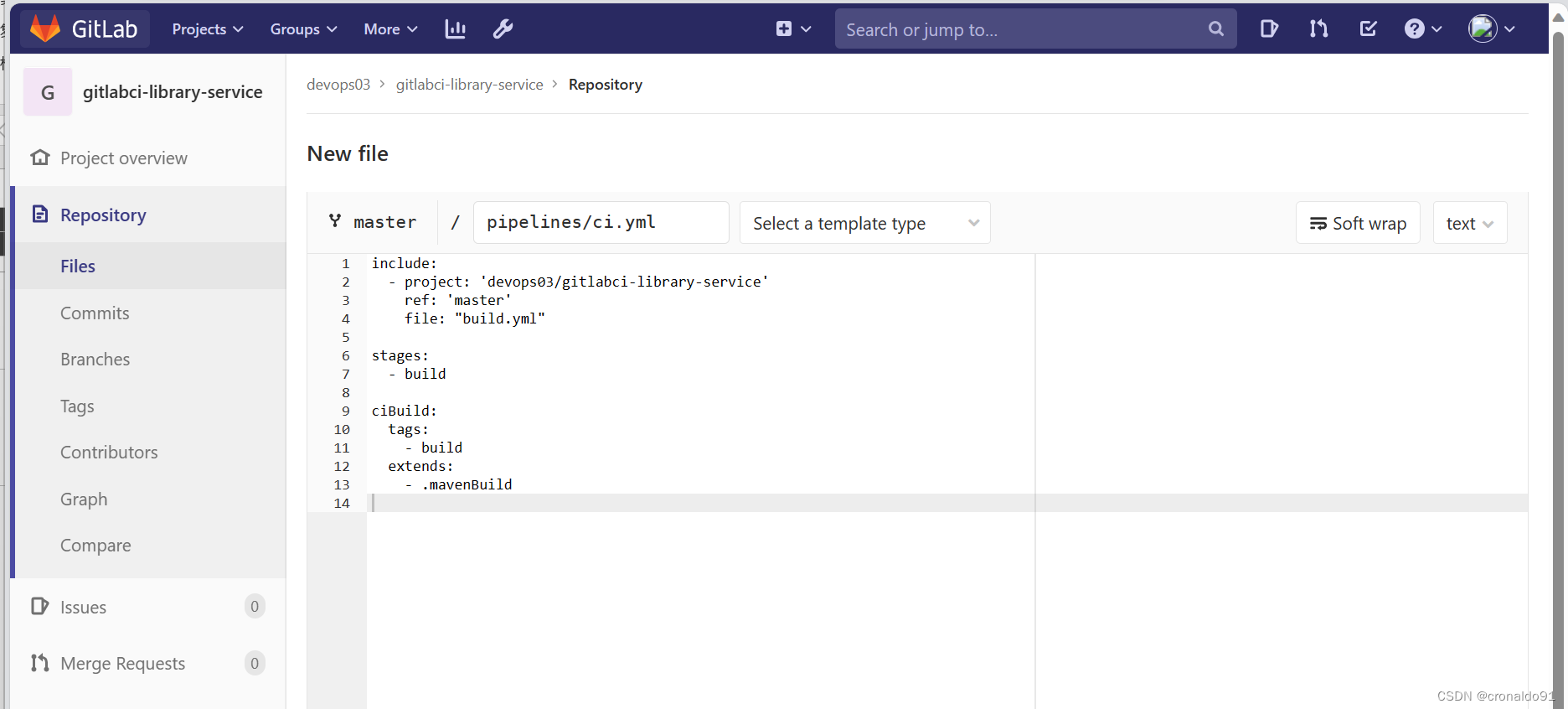1568x709 pixels.
Task: Toggle Soft wrap in editor
Action: [x=1358, y=223]
